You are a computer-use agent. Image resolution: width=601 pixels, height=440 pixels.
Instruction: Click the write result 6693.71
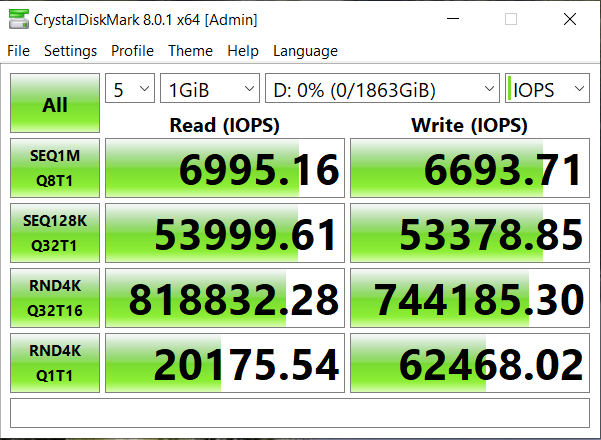pyautogui.click(x=470, y=168)
